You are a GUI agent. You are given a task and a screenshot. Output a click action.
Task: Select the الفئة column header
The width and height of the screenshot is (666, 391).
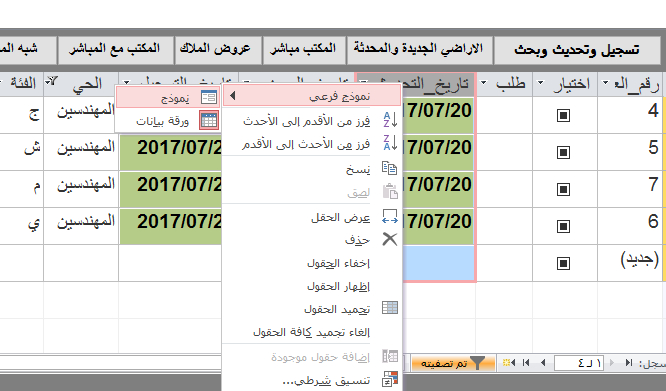point(21,83)
